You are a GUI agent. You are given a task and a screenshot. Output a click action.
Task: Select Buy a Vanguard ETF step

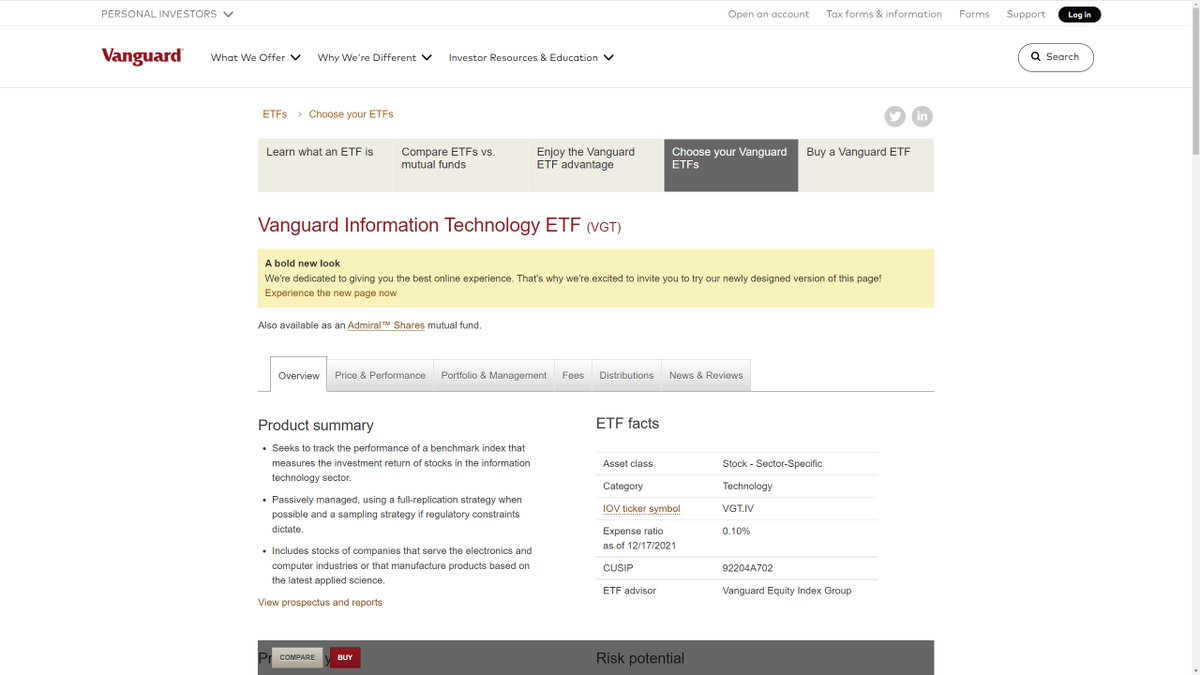(866, 165)
